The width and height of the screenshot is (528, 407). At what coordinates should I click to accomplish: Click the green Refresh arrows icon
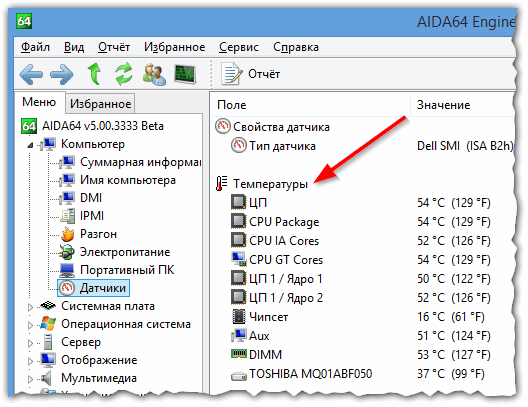tap(124, 74)
